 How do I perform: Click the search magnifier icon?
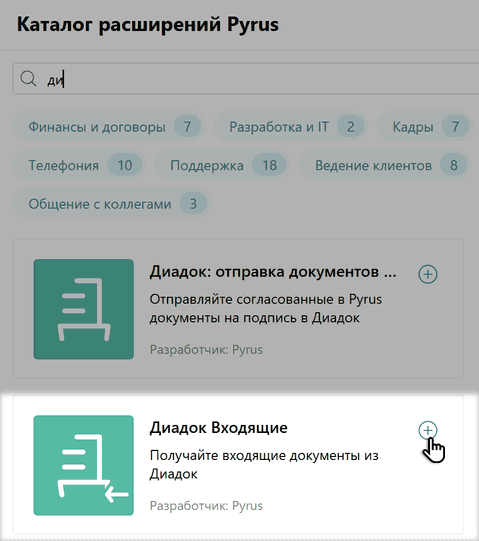pos(28,79)
